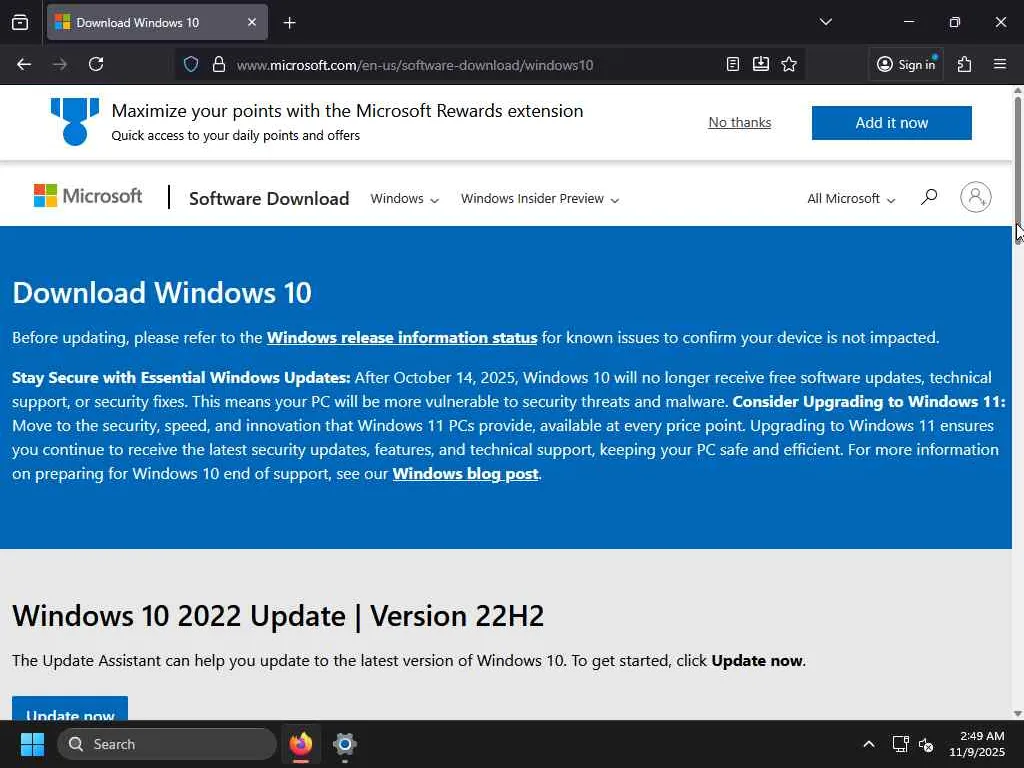Open the network status tray icon
Viewport: 1024px width, 768px height.
(x=901, y=744)
